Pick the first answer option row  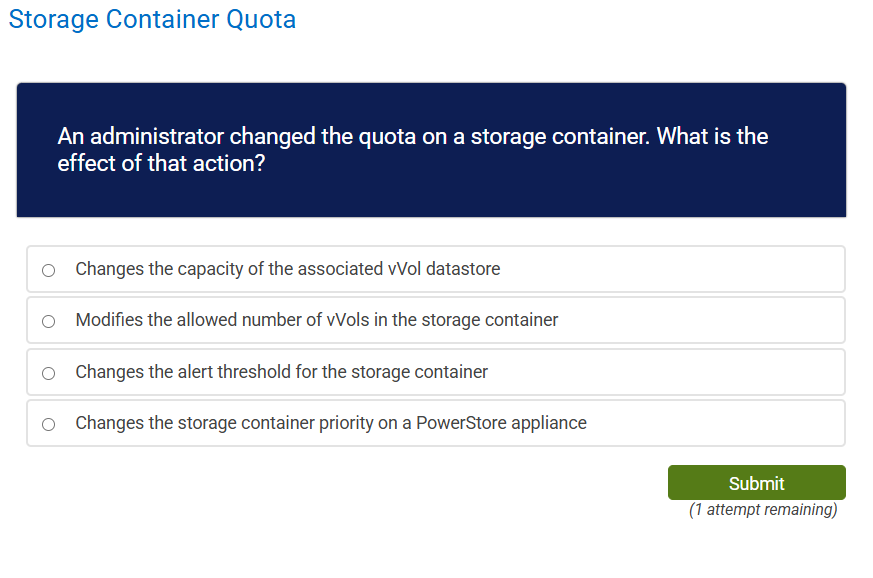435,269
